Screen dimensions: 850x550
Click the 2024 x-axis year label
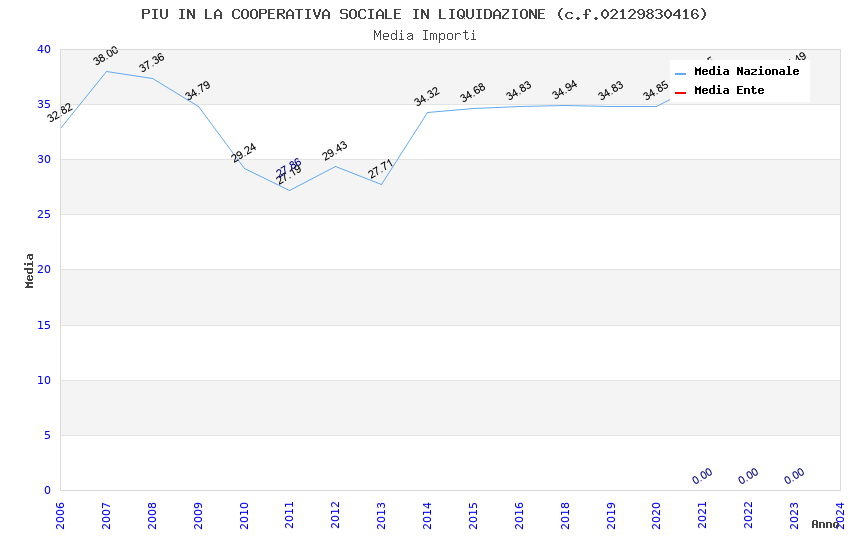pos(840,515)
